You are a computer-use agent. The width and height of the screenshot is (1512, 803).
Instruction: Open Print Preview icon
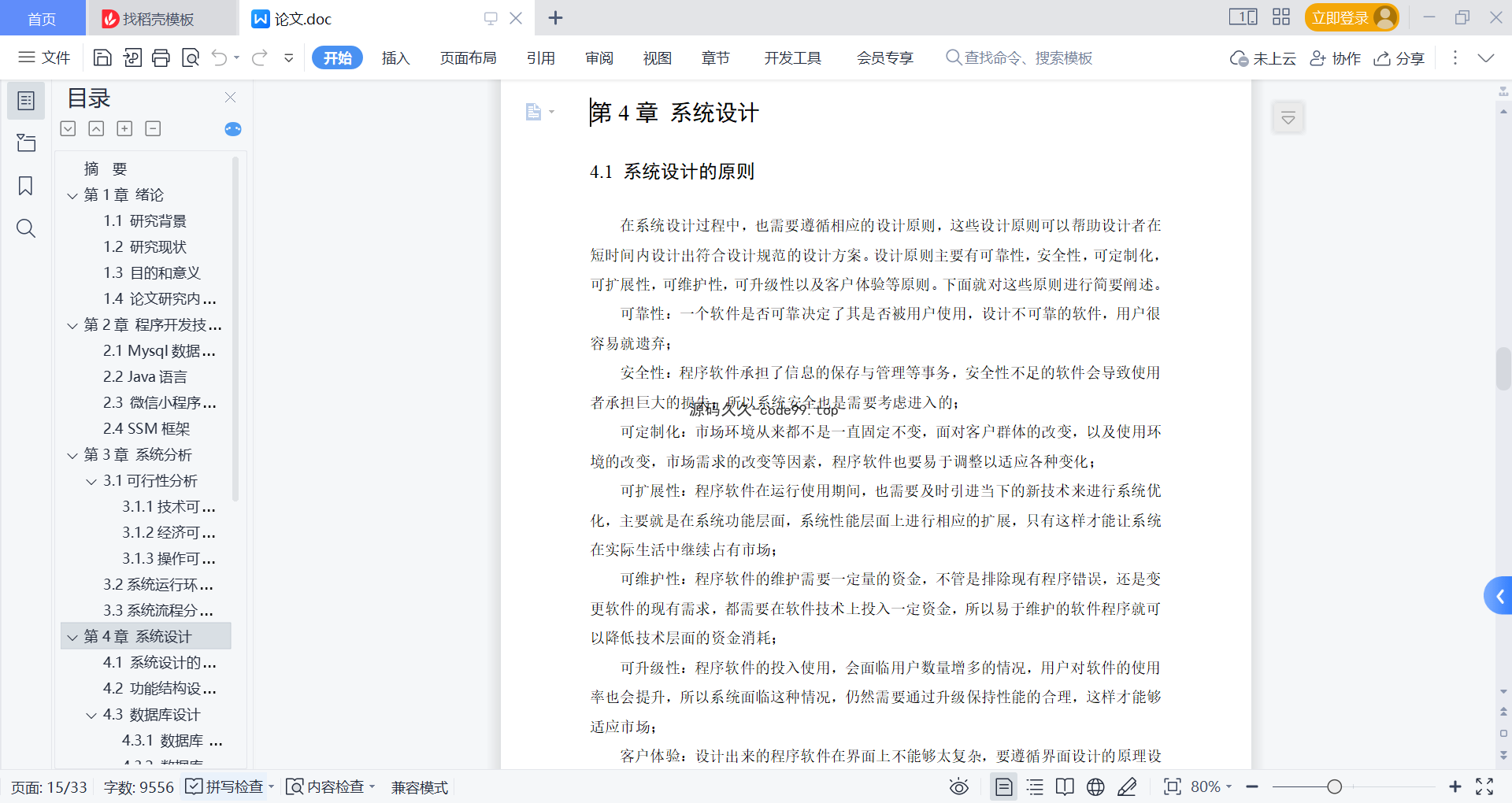[191, 57]
